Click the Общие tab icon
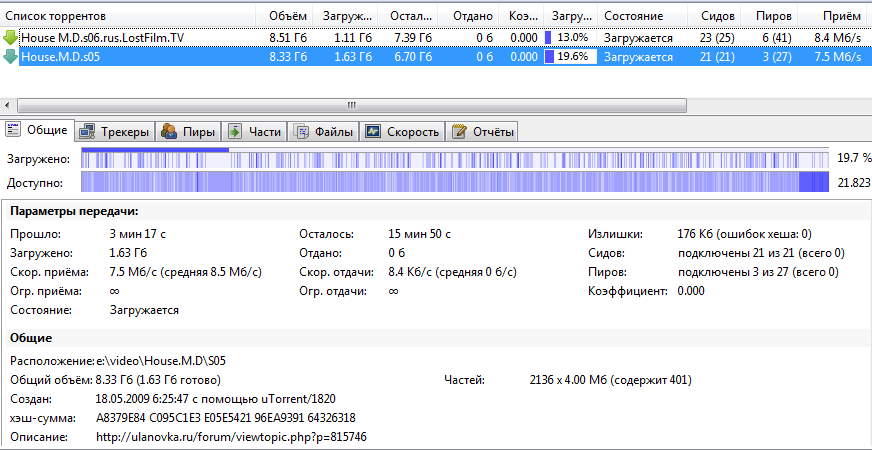The height and width of the screenshot is (450, 872). pos(13,131)
